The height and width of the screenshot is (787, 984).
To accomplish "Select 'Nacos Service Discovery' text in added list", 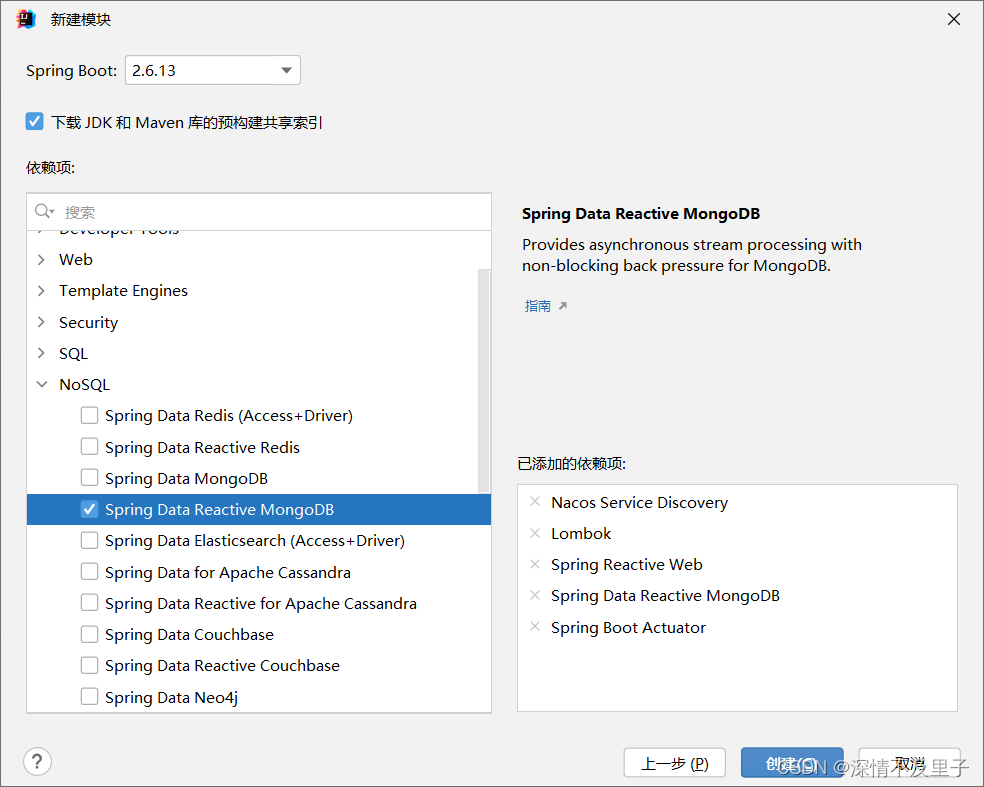I will 639,502.
